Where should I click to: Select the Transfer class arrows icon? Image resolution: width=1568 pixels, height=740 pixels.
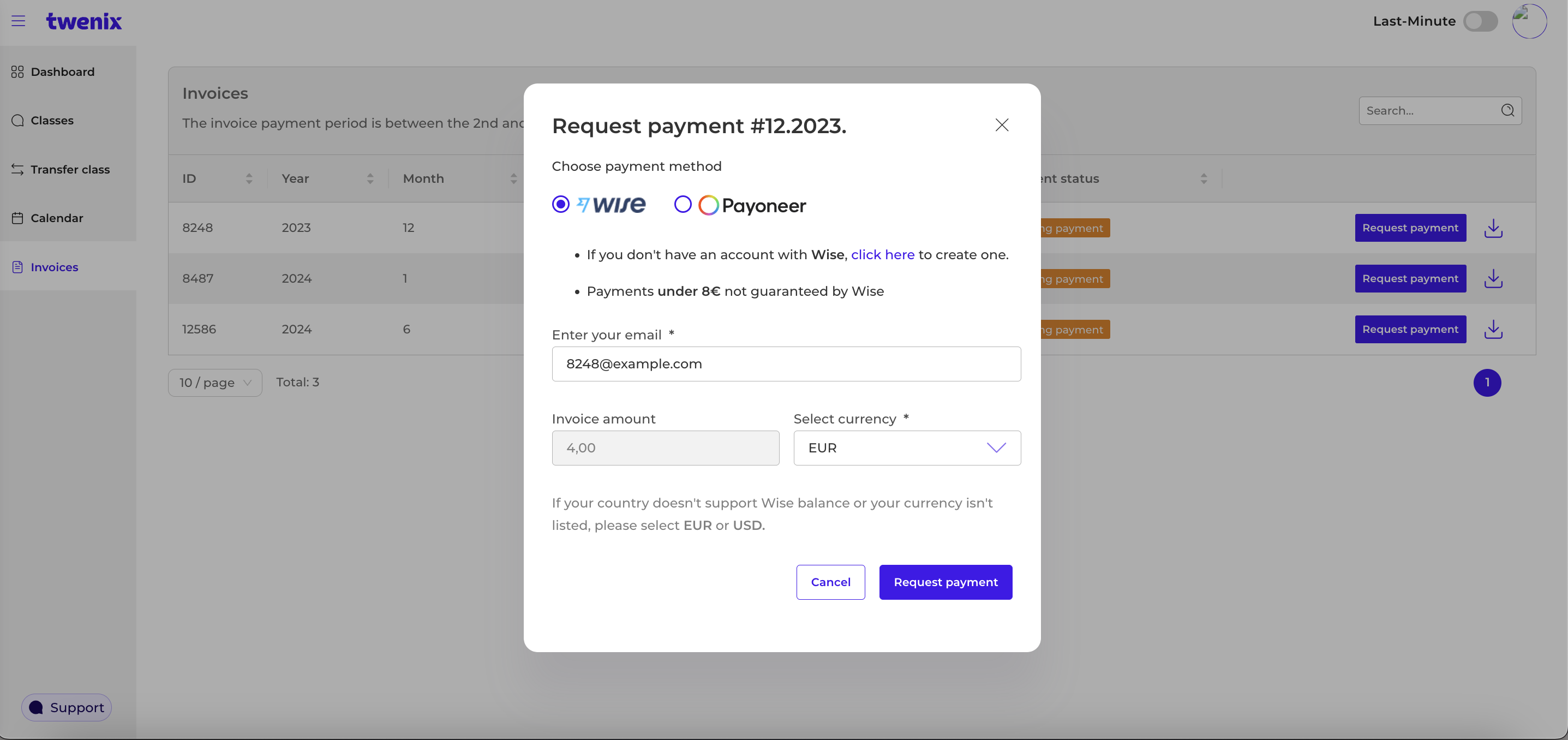[17, 169]
